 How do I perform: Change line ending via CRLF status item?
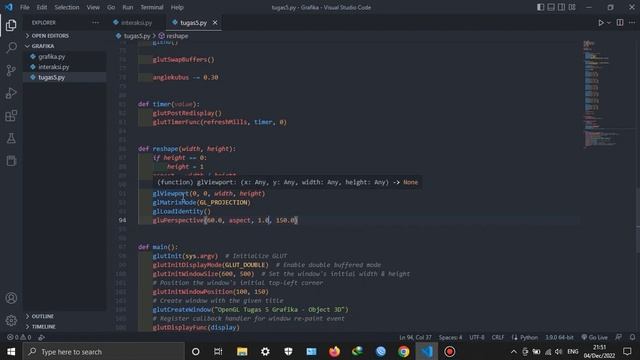coord(498,338)
